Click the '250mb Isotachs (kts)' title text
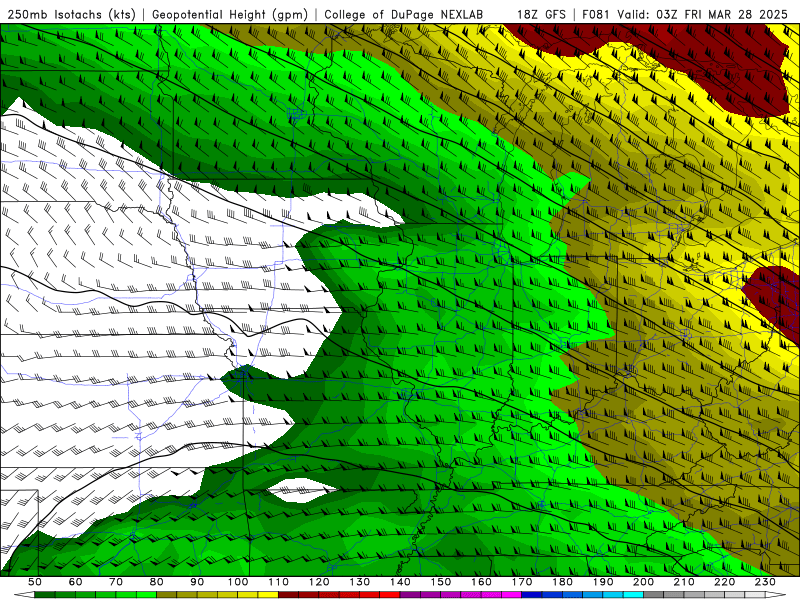The image size is (800, 600). (x=70, y=14)
